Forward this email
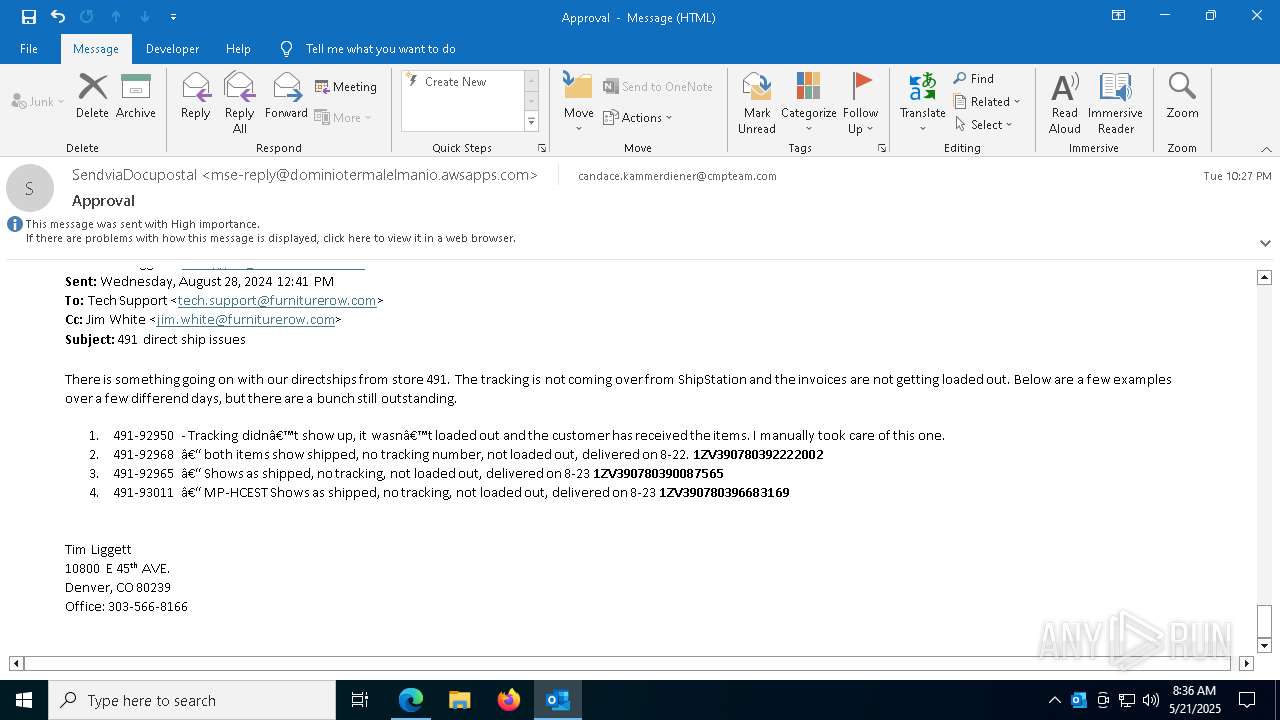Image resolution: width=1280 pixels, height=720 pixels. pyautogui.click(x=286, y=96)
